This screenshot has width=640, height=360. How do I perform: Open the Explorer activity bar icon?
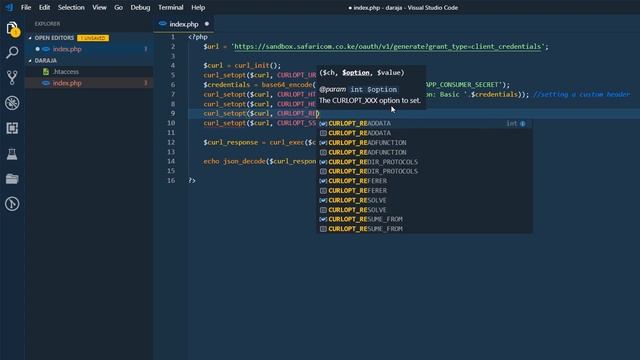click(x=12, y=29)
